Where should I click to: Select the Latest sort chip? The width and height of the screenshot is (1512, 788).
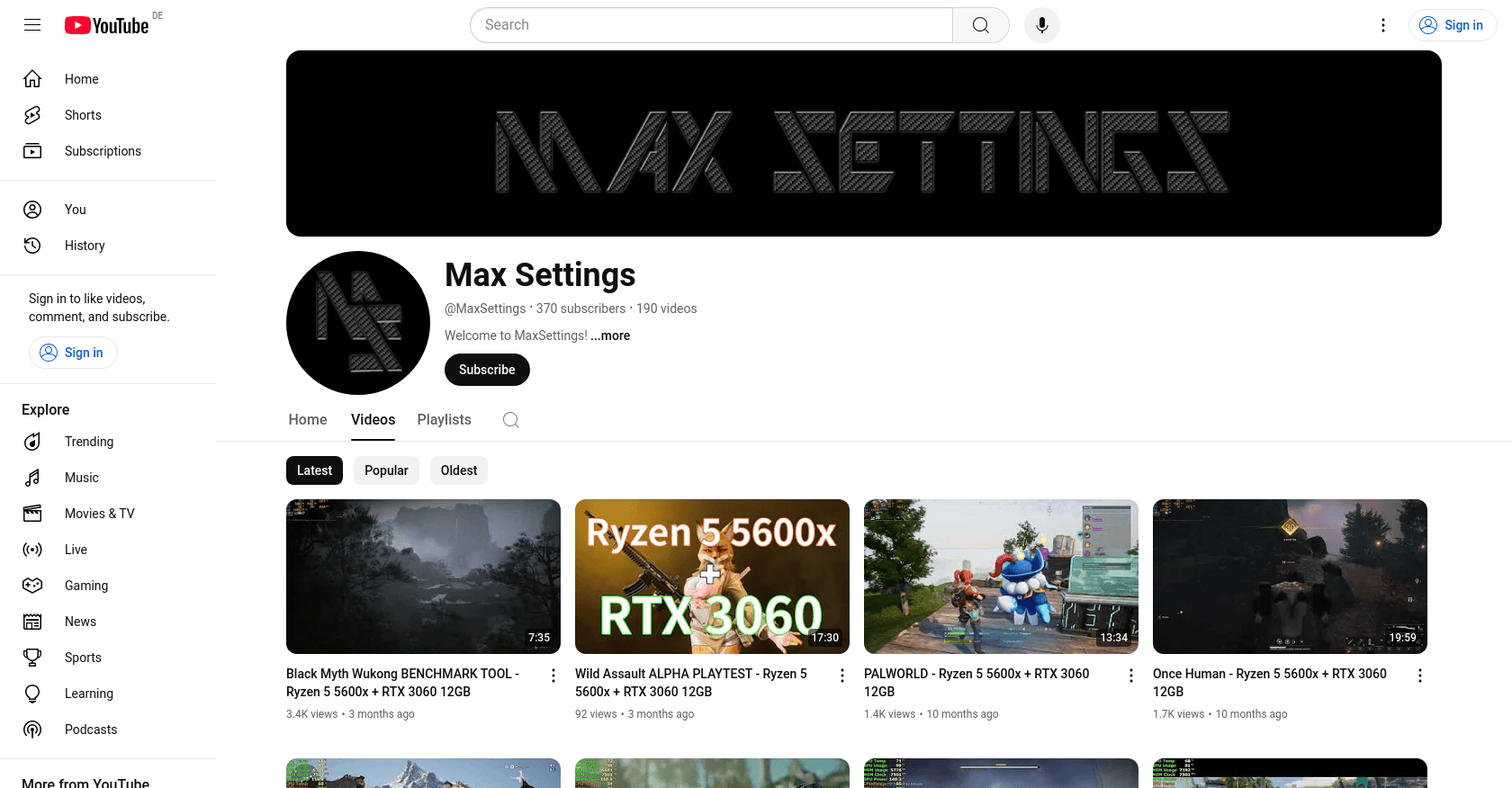tap(314, 470)
